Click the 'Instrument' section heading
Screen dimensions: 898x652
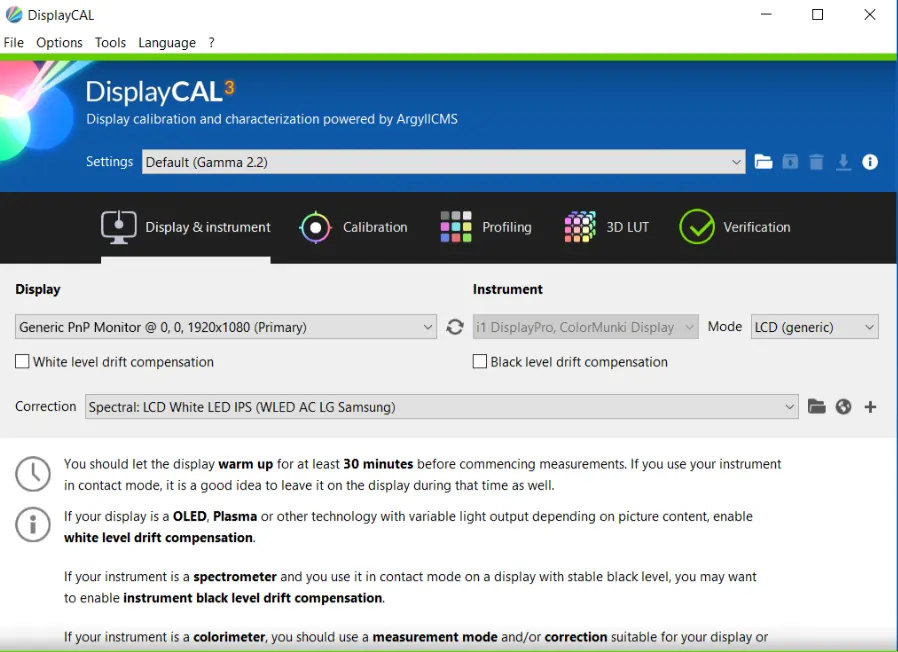[507, 289]
